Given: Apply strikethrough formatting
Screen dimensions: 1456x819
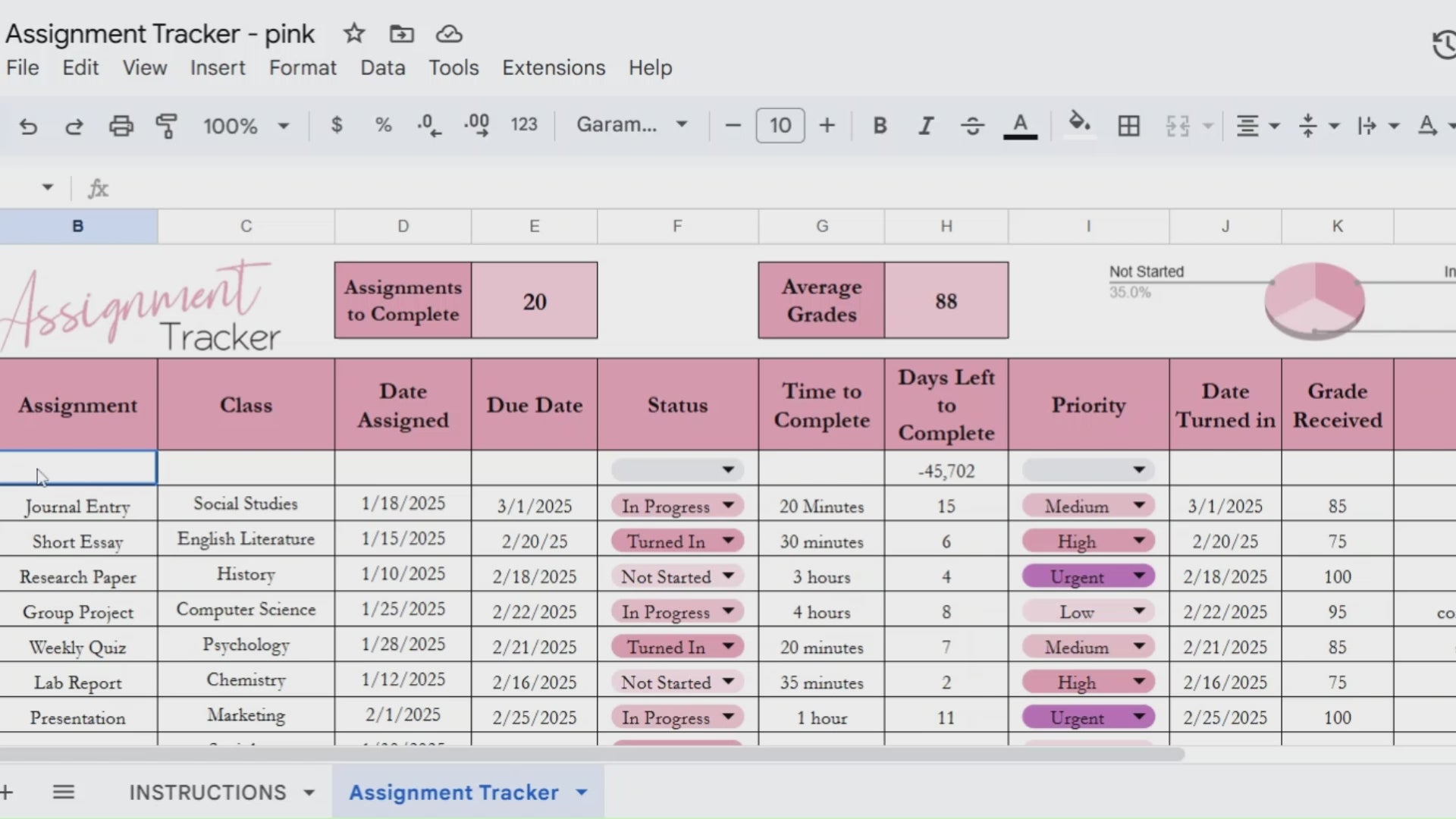Looking at the screenshot, I should click(972, 125).
